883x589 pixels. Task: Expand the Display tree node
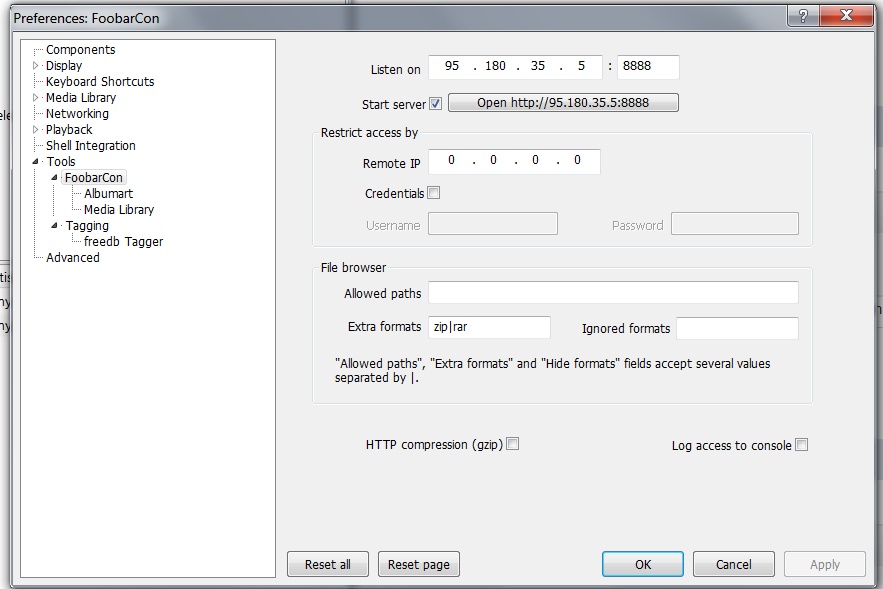(35, 65)
